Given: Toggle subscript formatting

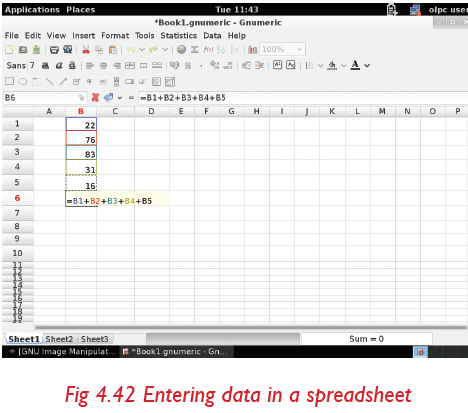Looking at the screenshot, I should pyautogui.click(x=291, y=65).
